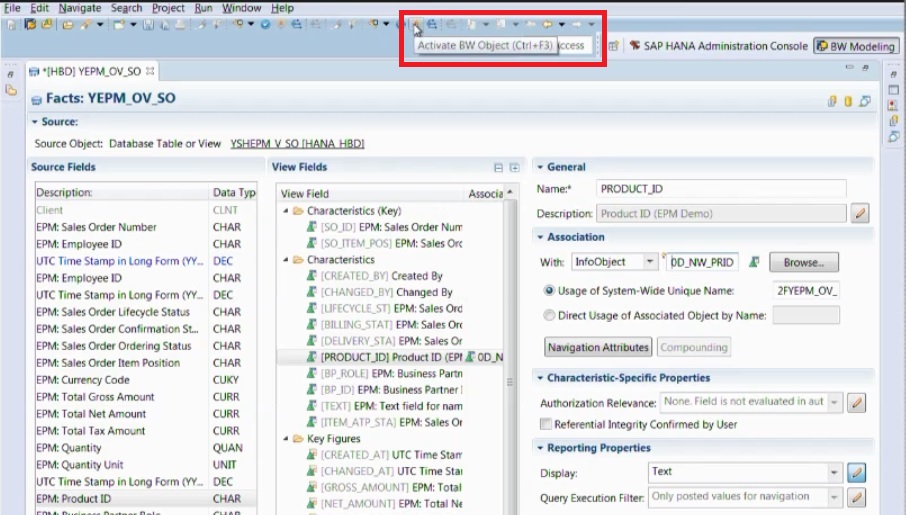Click pencil icon beside Description field
Viewport: 906px width, 515px height.
(860, 213)
